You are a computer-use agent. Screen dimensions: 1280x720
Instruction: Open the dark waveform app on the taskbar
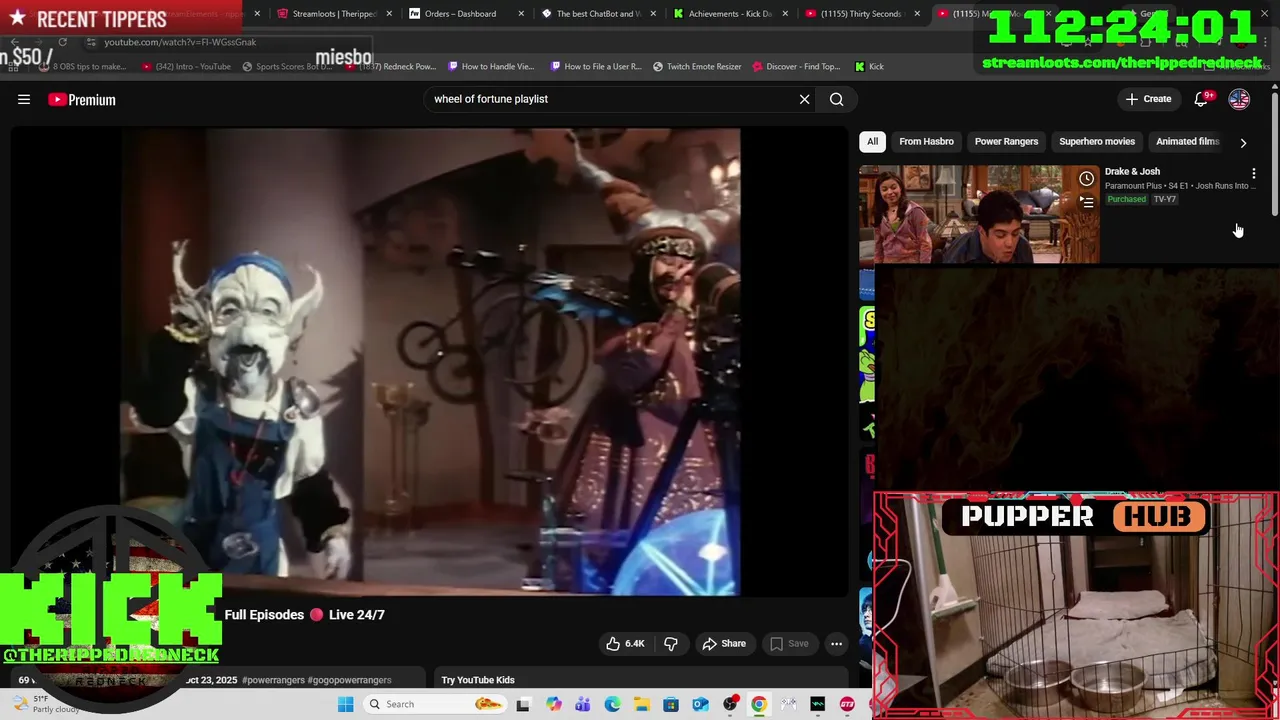click(x=818, y=704)
